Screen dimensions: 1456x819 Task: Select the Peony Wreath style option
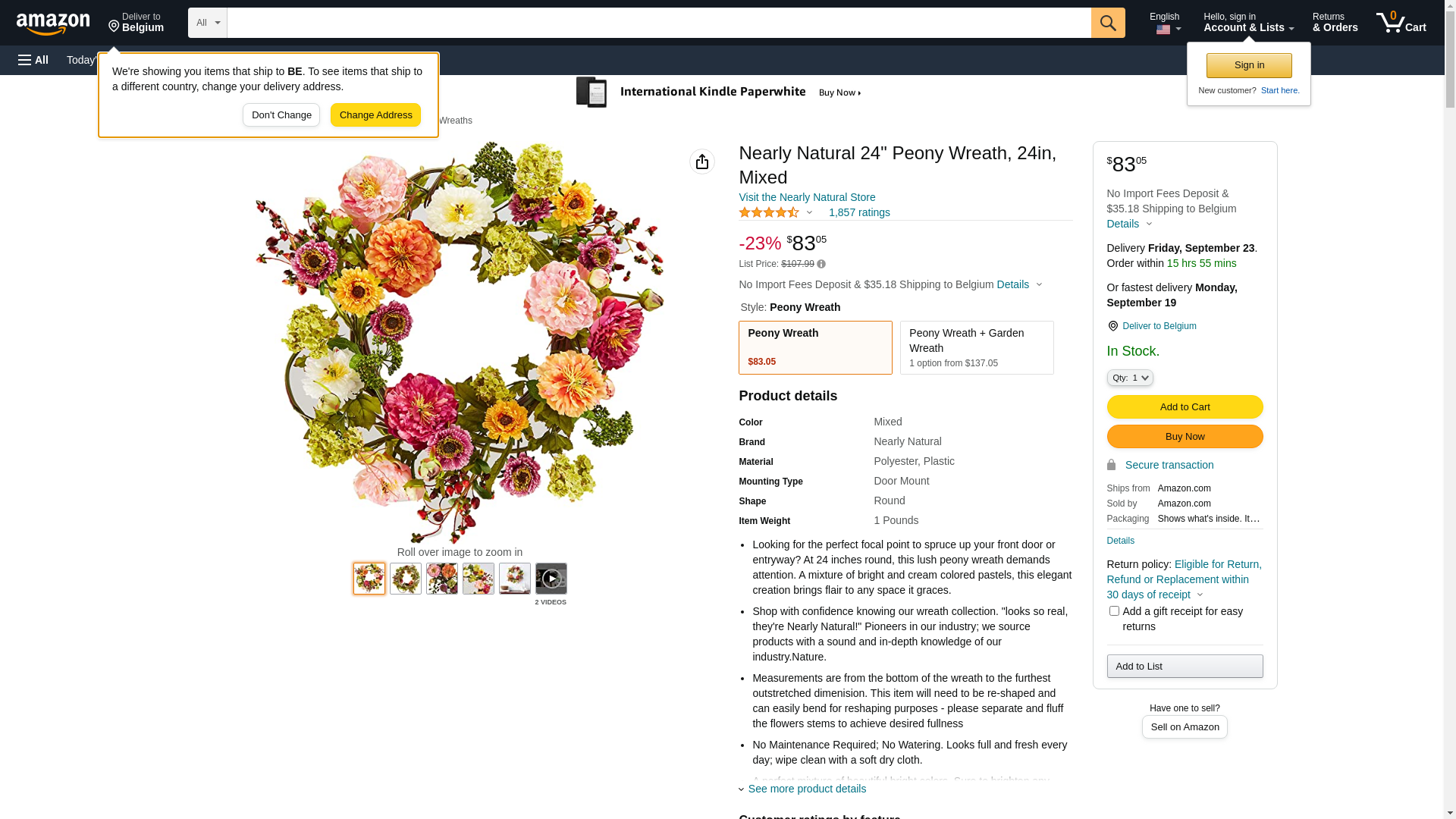[x=815, y=347]
